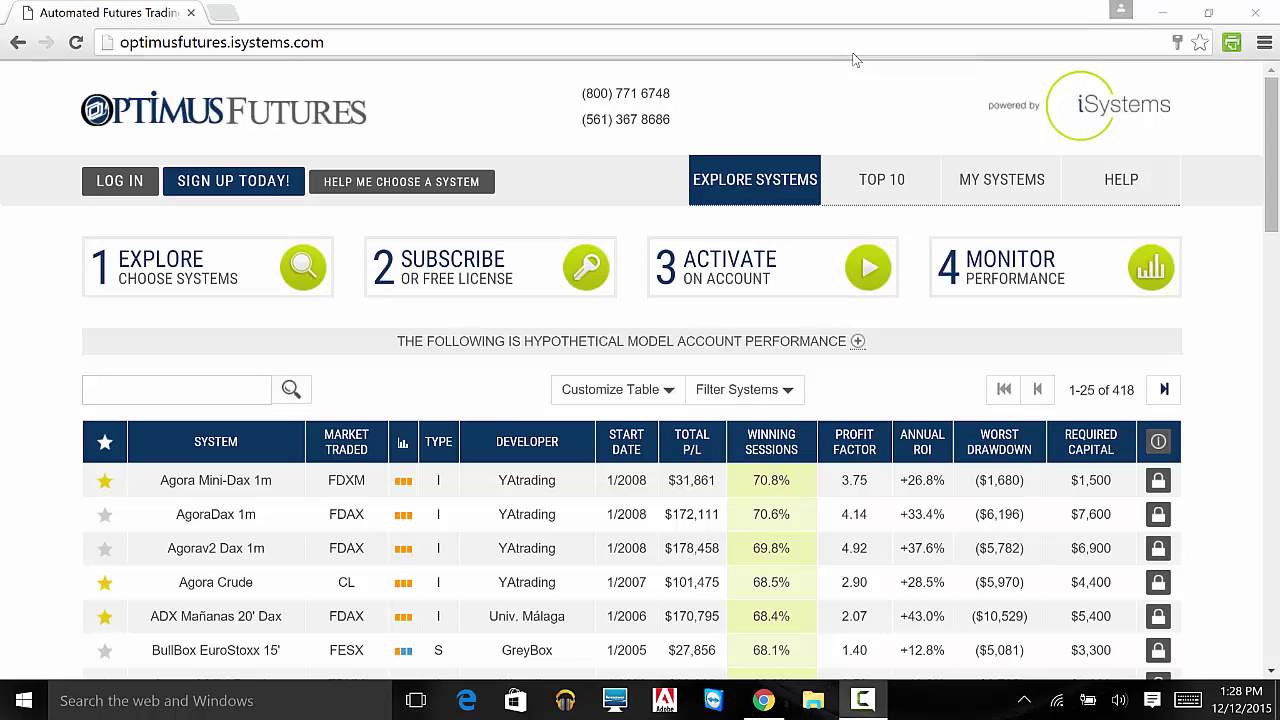Click the Activate play green icon

[868, 268]
